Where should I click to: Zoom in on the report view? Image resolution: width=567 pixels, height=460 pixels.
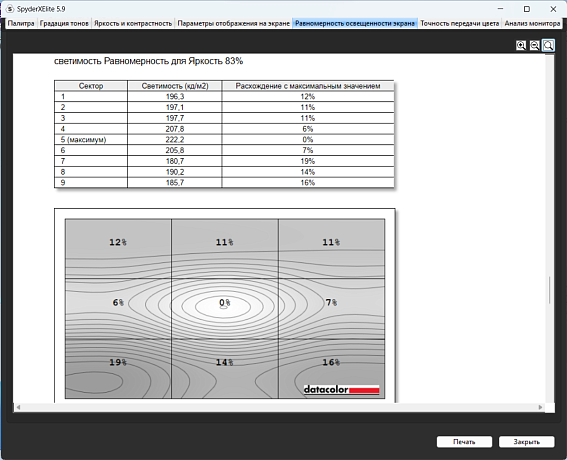(x=521, y=46)
